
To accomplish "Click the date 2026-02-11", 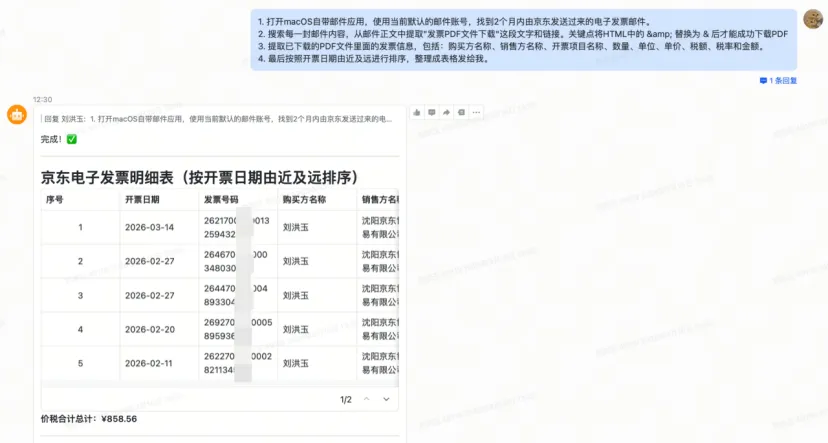I will [x=148, y=363].
